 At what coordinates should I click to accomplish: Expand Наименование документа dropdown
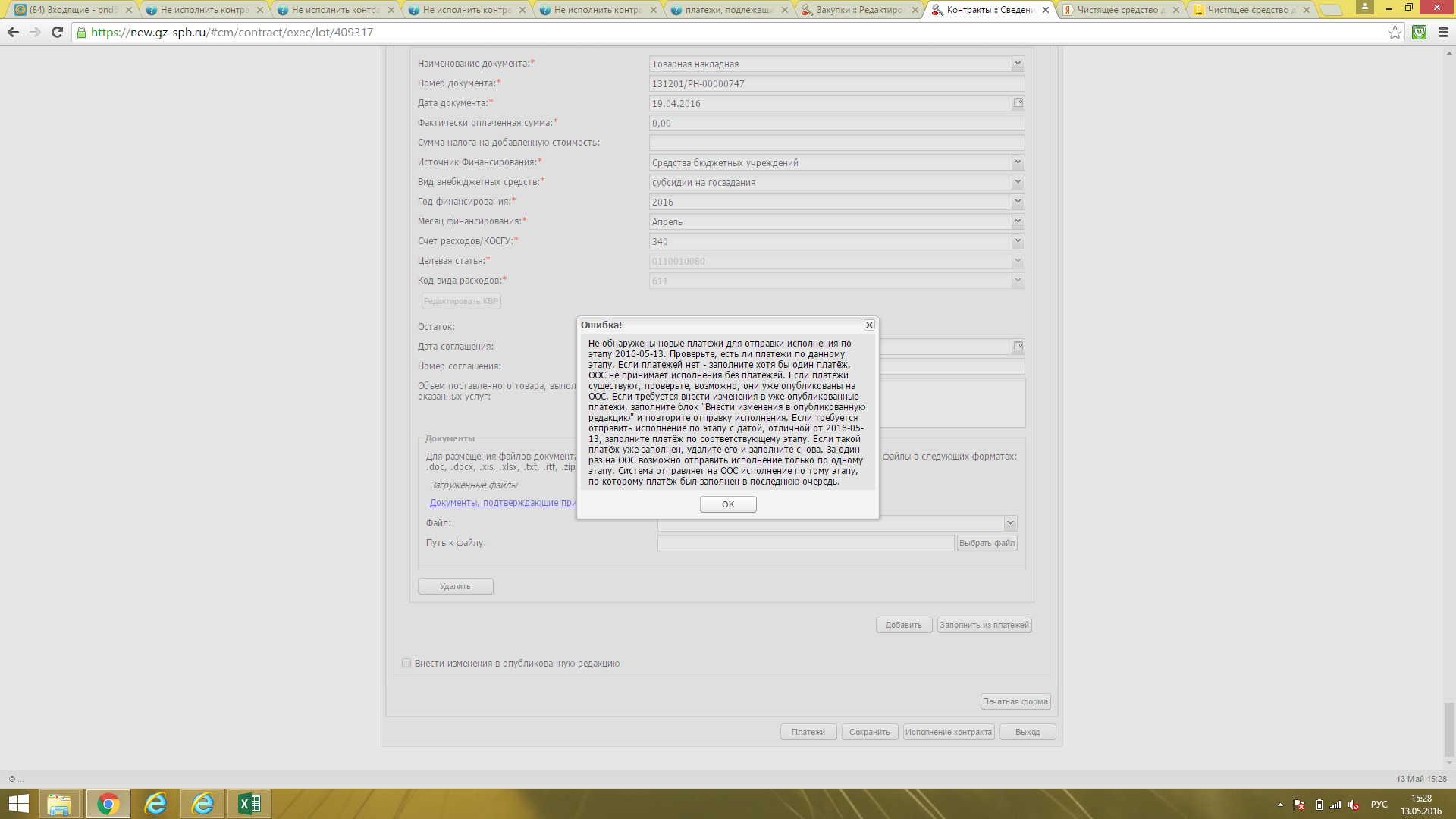coord(1018,64)
